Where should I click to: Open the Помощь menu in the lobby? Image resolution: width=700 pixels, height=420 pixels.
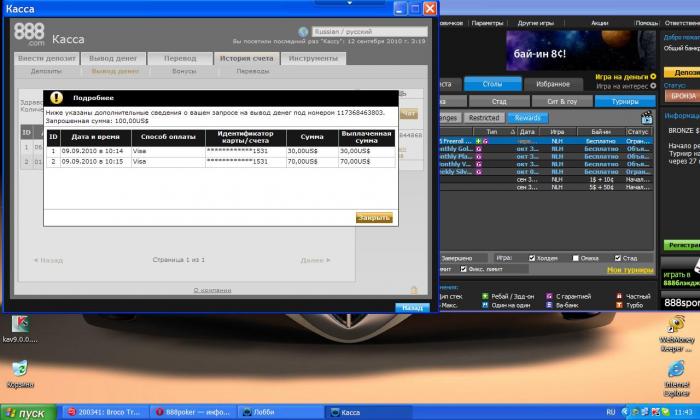(x=646, y=23)
